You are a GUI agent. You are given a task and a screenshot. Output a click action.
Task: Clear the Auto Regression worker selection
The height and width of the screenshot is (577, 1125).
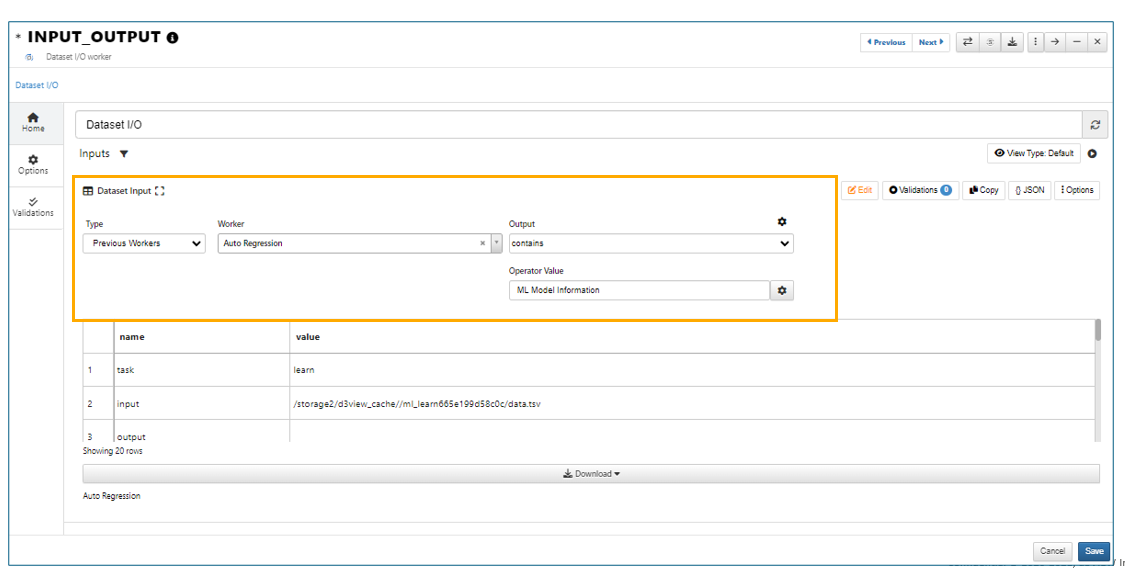pyautogui.click(x=482, y=243)
